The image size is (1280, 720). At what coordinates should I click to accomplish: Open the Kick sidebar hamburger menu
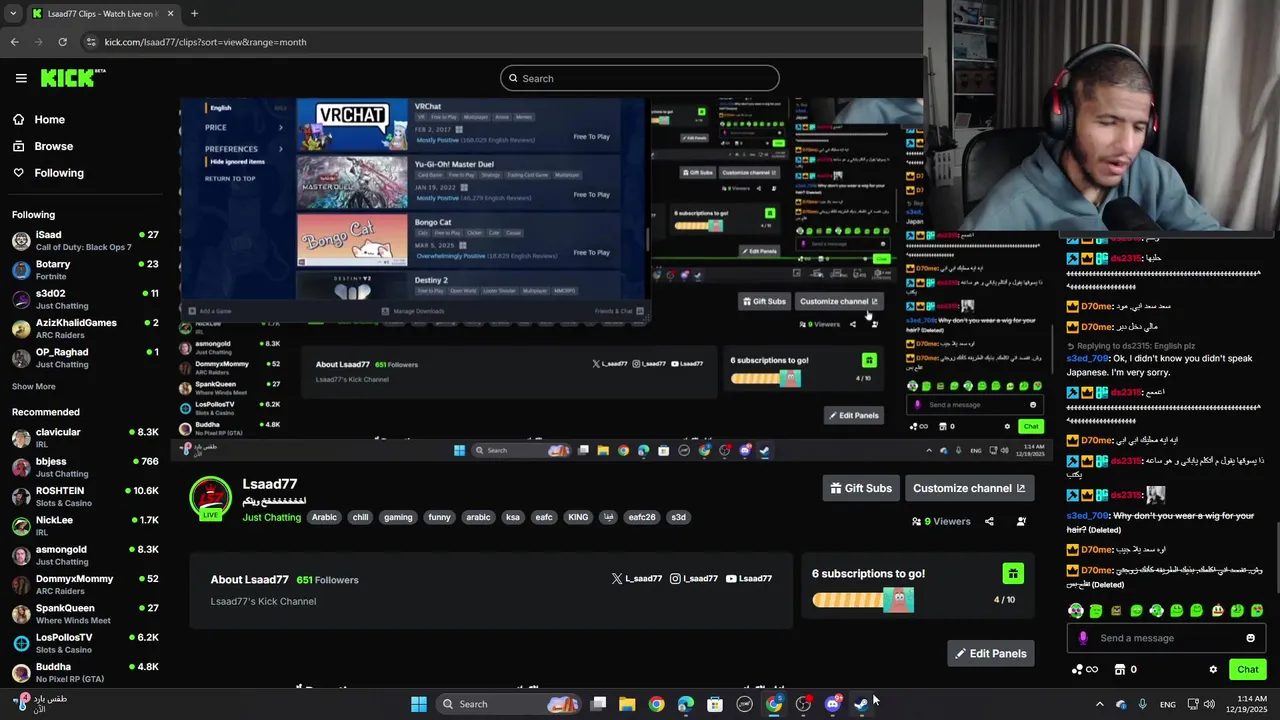[x=21, y=78]
